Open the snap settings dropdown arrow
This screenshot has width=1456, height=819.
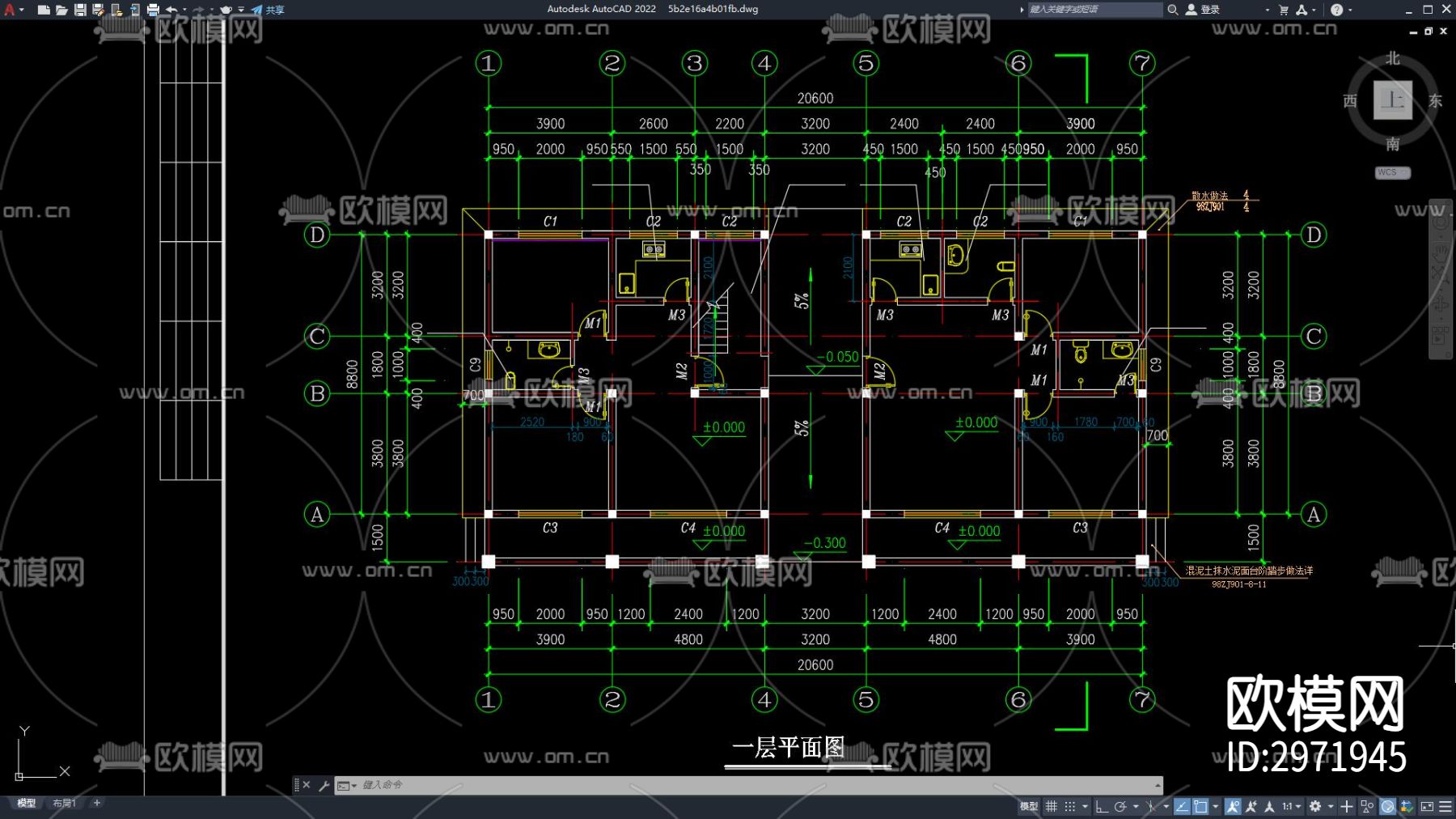(1085, 806)
